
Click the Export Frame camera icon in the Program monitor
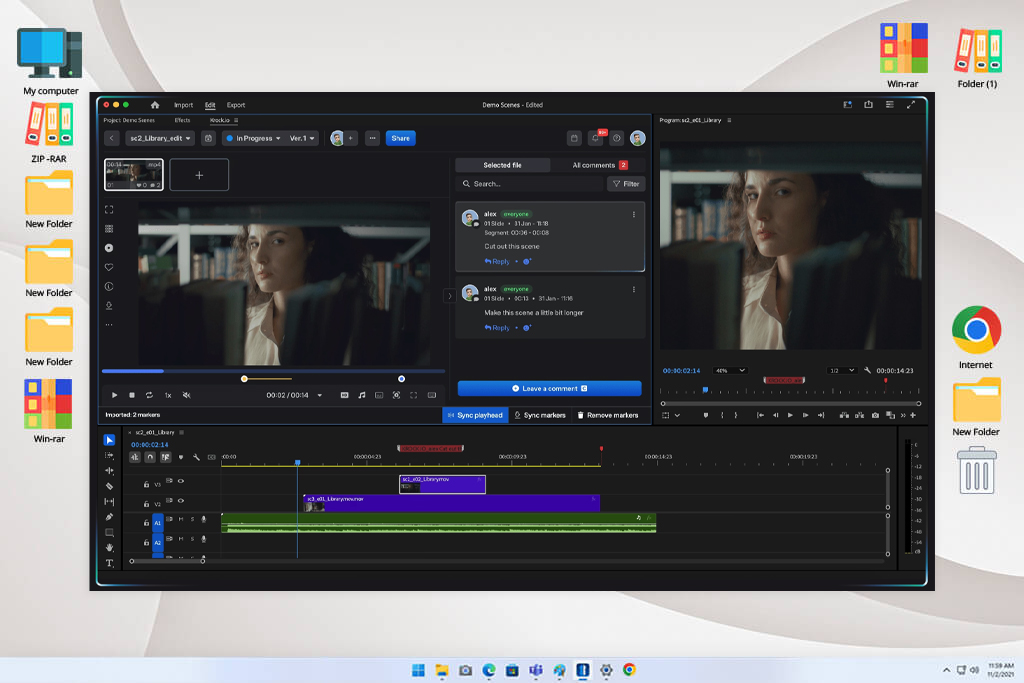(x=875, y=415)
